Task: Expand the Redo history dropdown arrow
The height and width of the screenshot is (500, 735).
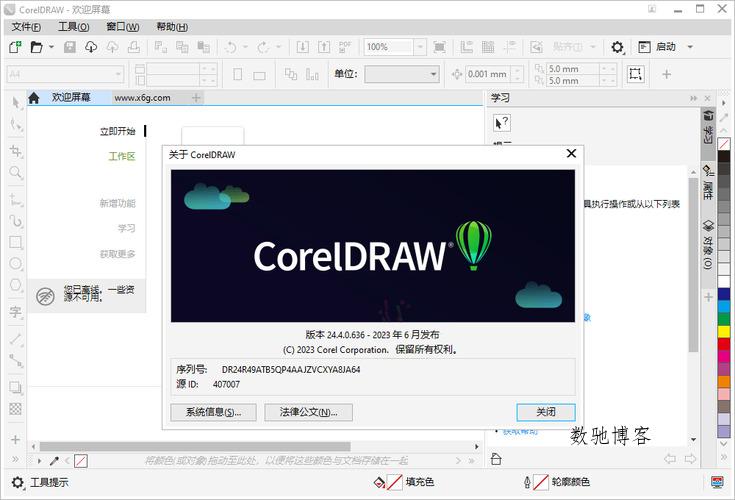Action: click(278, 47)
